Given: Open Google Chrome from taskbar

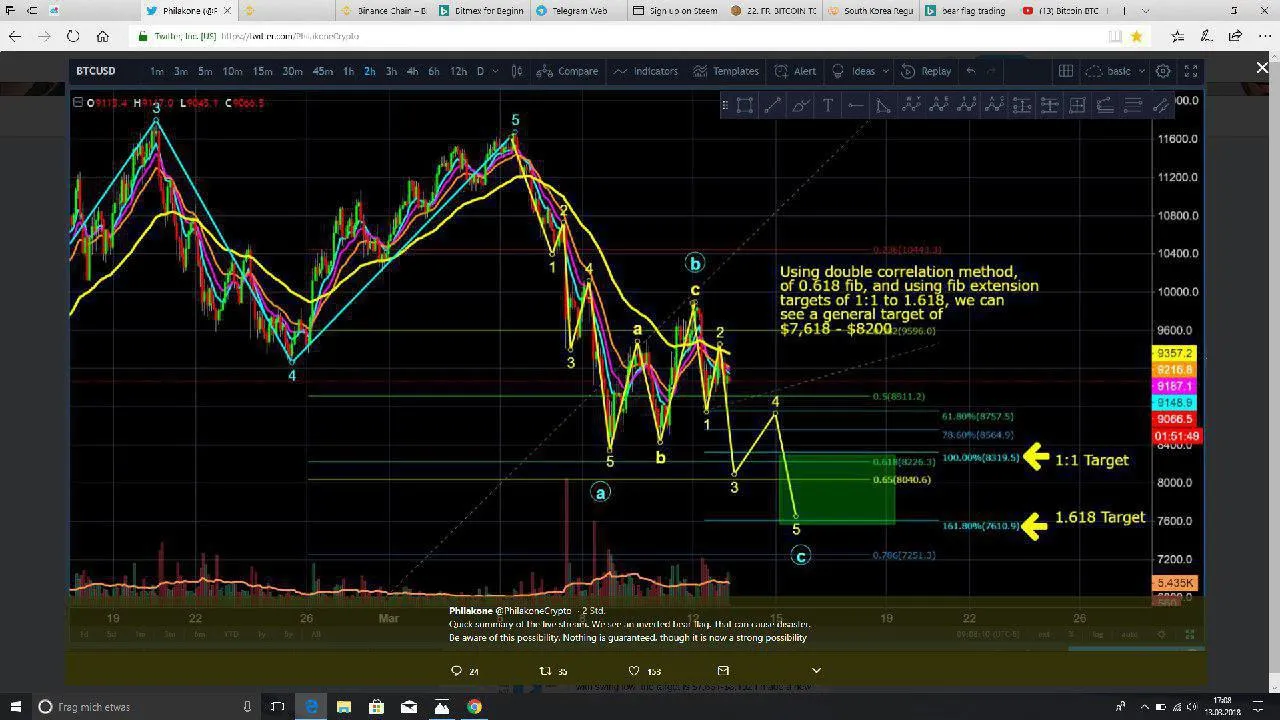Looking at the screenshot, I should (474, 707).
